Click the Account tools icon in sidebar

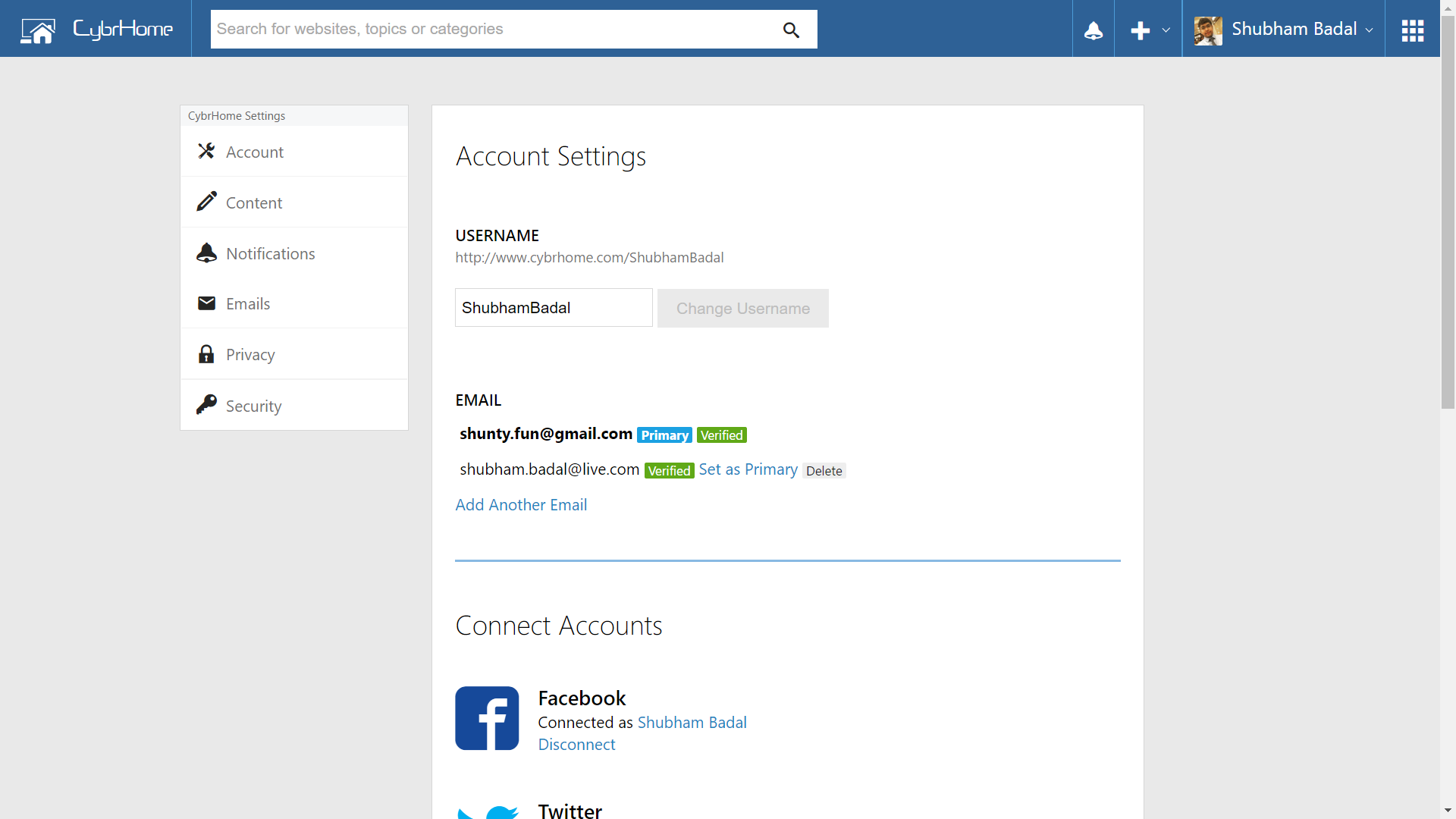click(206, 152)
